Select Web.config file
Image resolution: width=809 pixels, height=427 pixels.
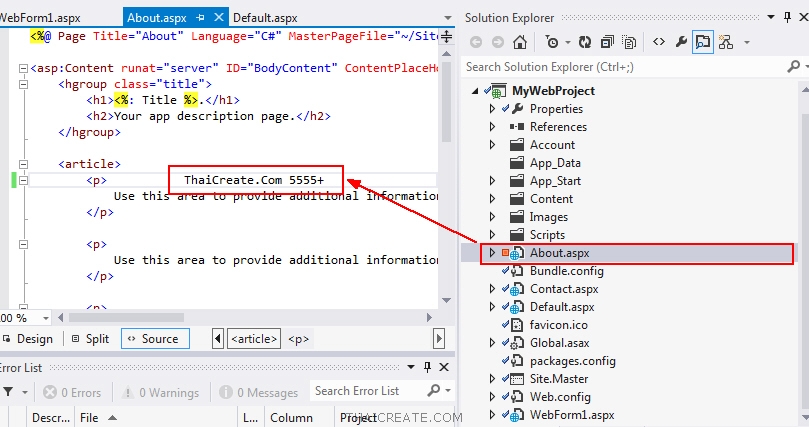pyautogui.click(x=560, y=397)
